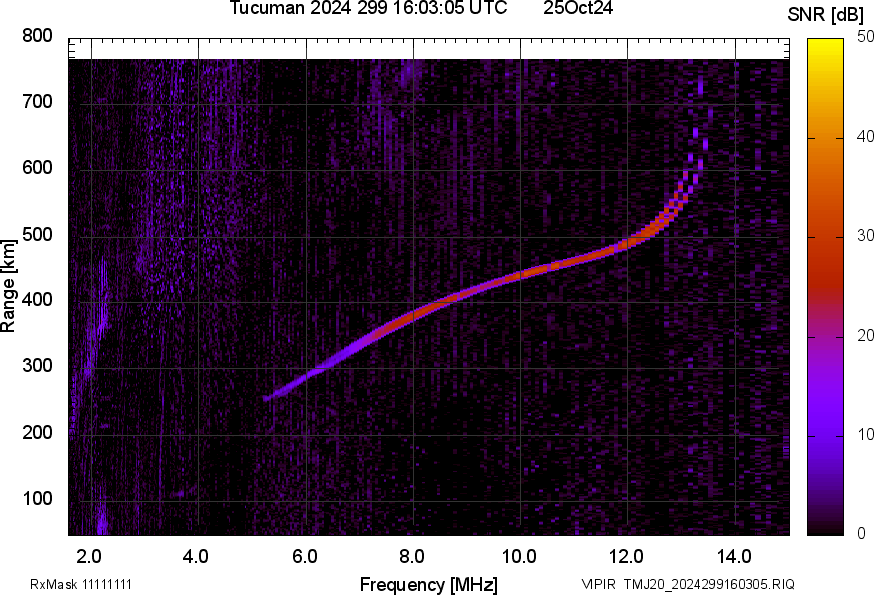Click the frequency axis tick '14.0'
Viewport: 874px width, 595px height.
(x=734, y=556)
